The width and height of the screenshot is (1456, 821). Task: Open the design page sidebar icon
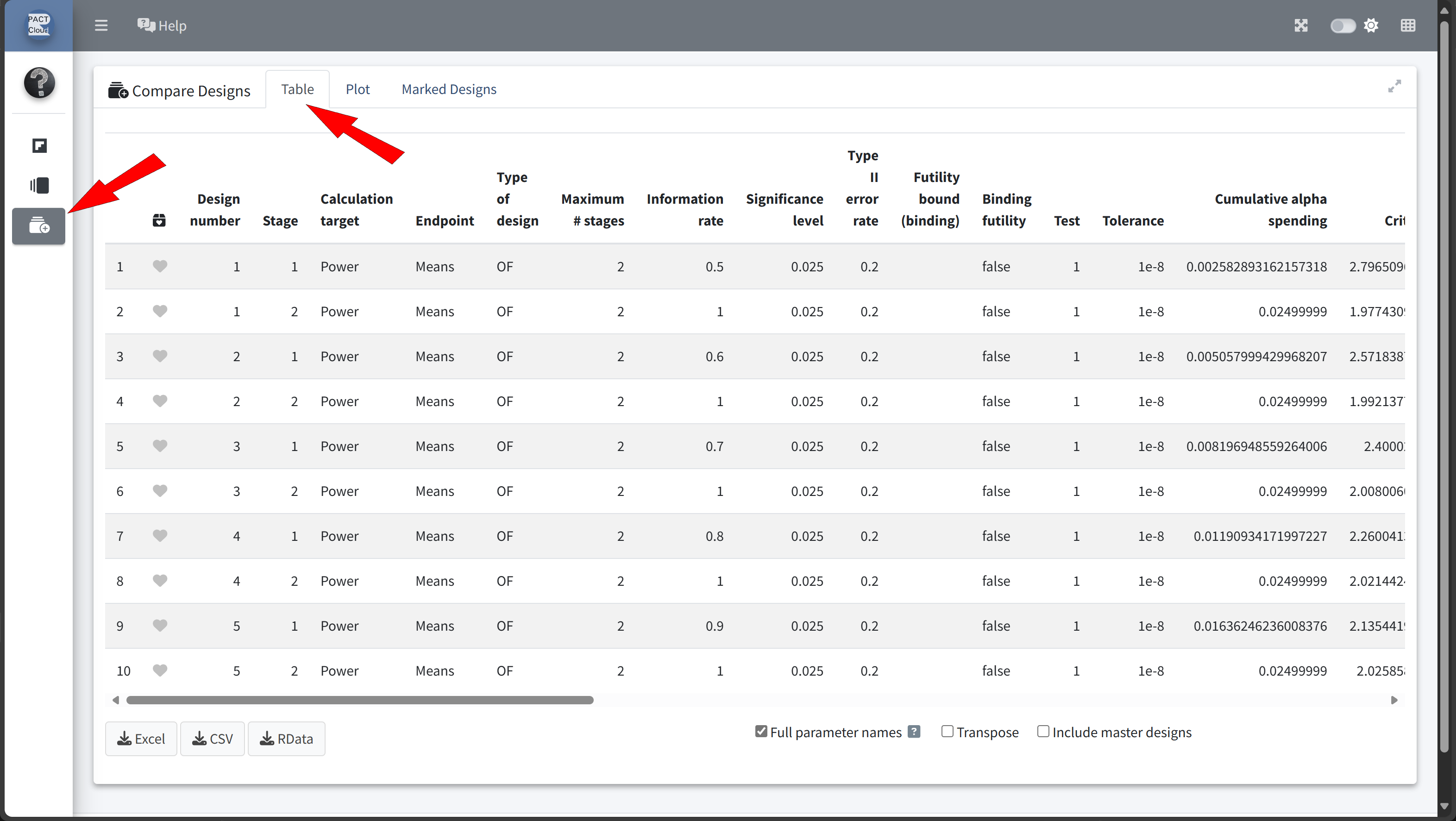[39, 146]
